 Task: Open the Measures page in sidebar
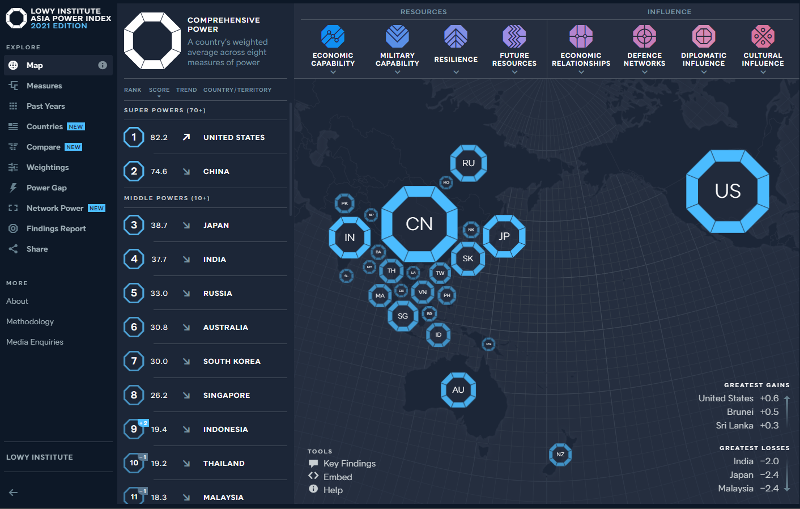(x=44, y=86)
